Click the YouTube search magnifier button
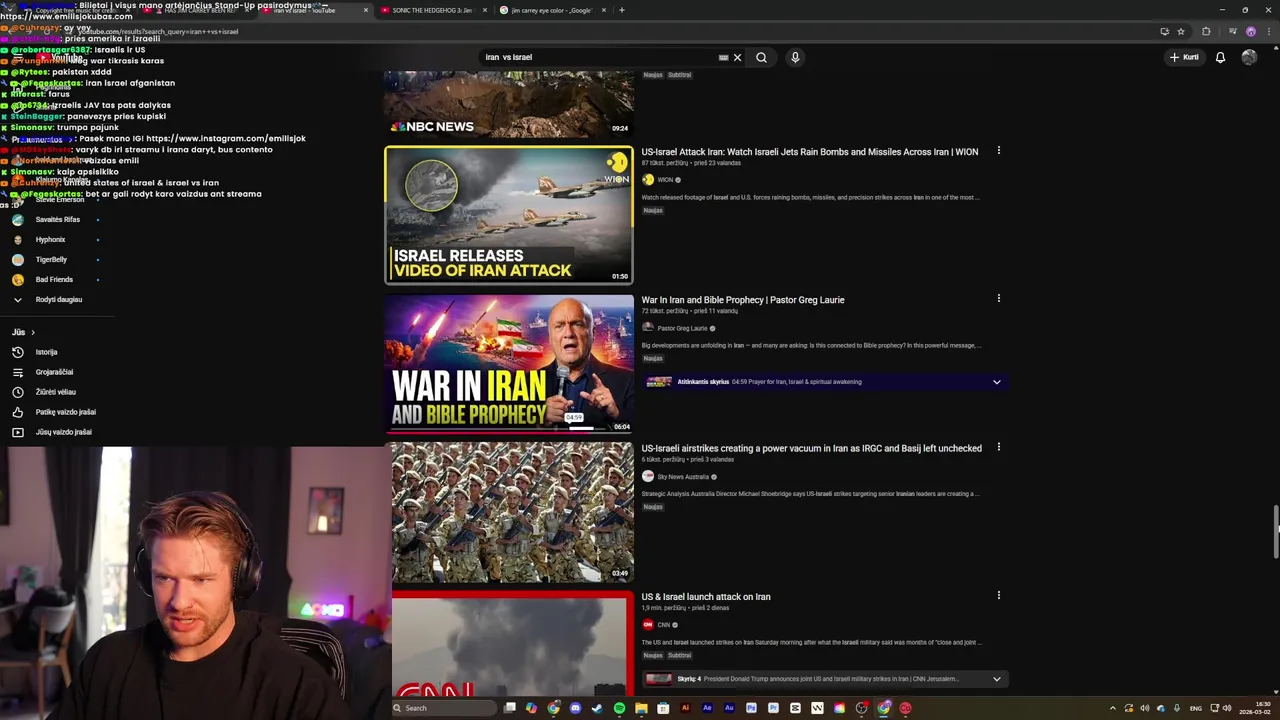The width and height of the screenshot is (1280, 720). pos(761,57)
